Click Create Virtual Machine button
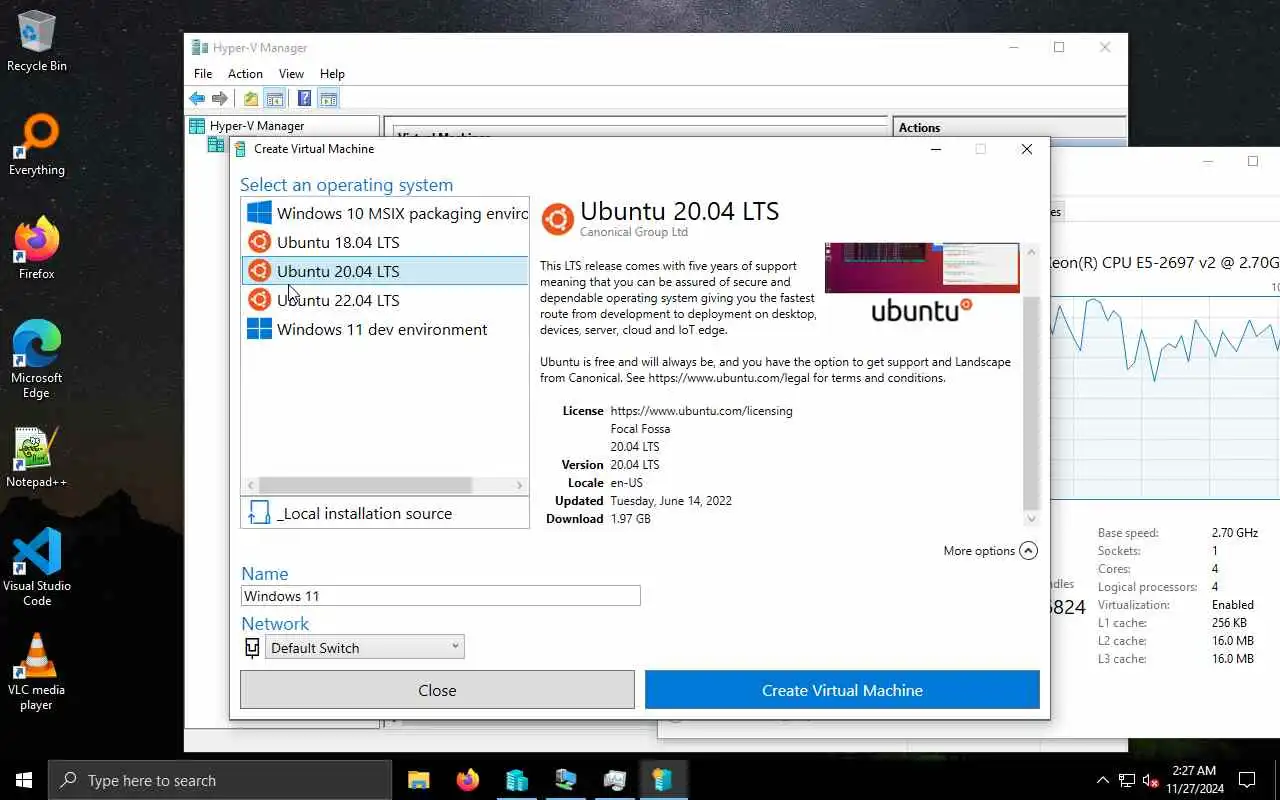This screenshot has height=800, width=1280. [x=842, y=690]
